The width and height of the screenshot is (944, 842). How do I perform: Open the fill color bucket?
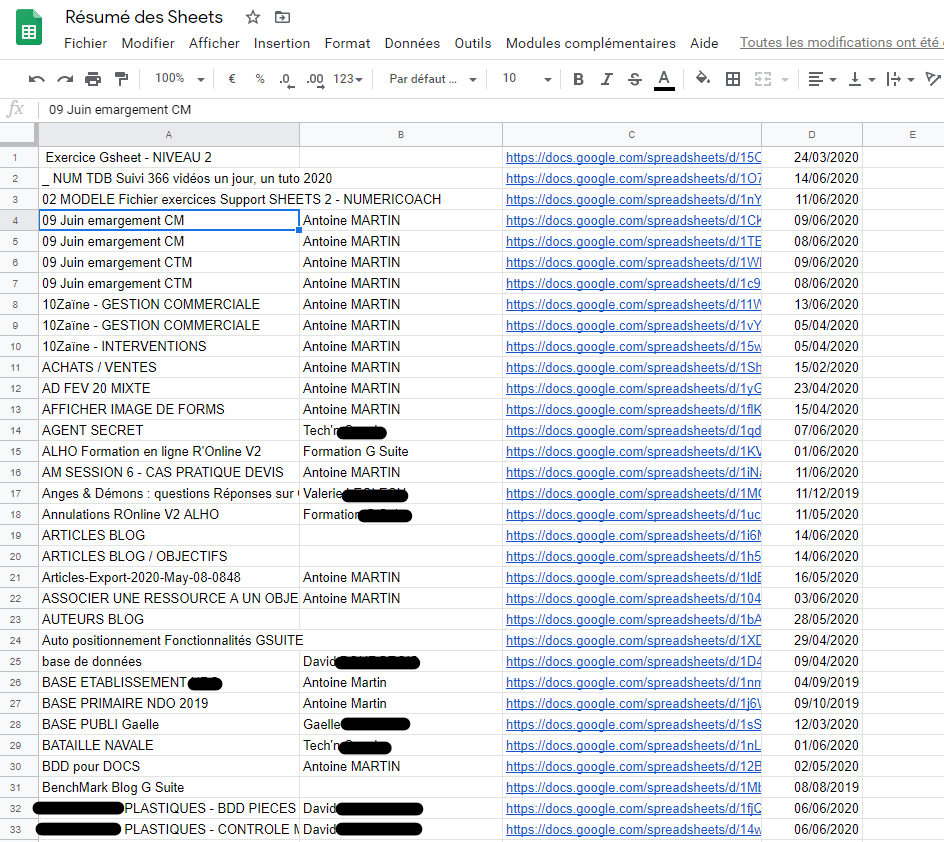703,78
